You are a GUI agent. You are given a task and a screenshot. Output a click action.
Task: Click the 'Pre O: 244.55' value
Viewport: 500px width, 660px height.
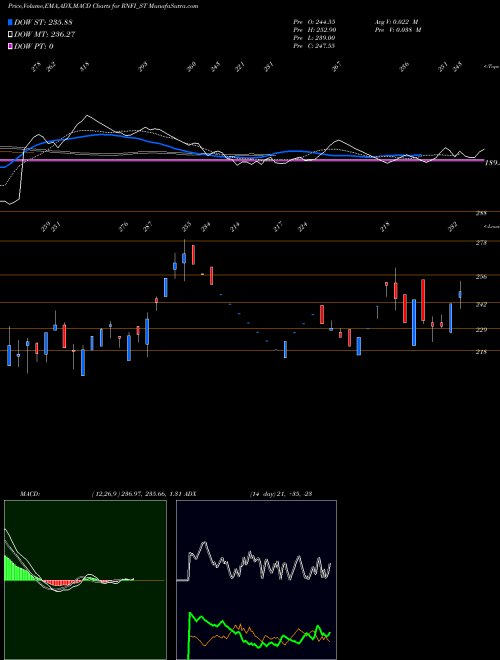pyautogui.click(x=314, y=22)
